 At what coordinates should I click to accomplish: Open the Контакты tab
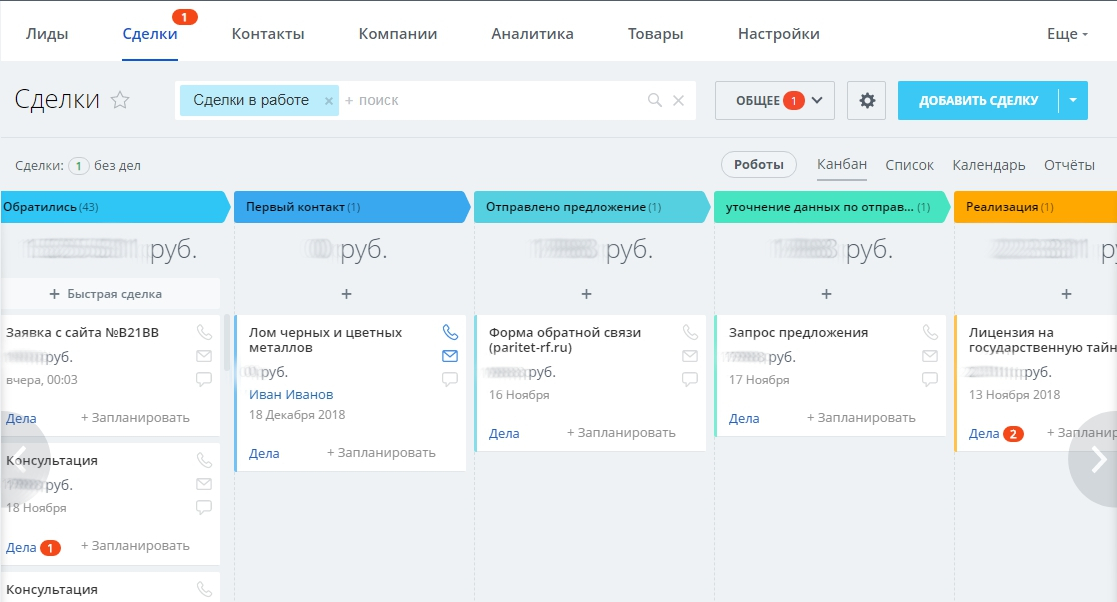(x=268, y=33)
